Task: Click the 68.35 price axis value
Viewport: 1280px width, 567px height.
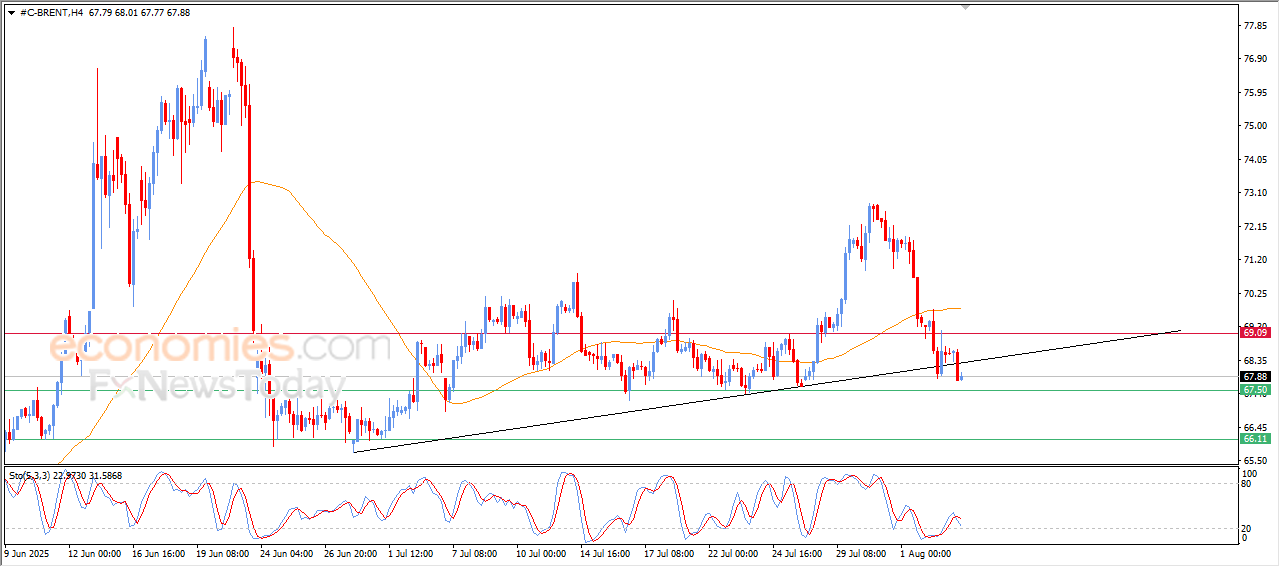Action: tap(1255, 361)
